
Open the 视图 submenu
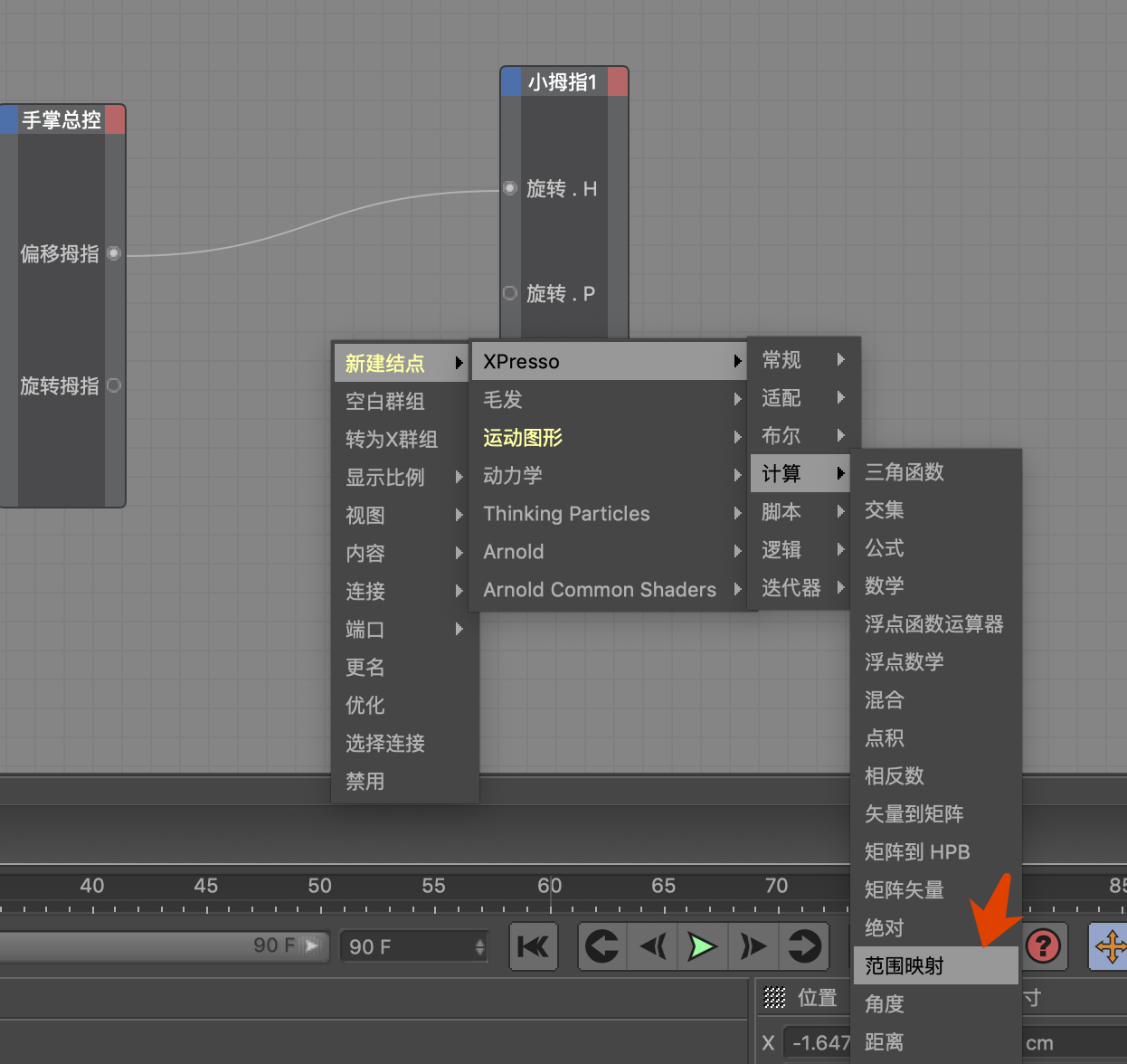point(401,515)
